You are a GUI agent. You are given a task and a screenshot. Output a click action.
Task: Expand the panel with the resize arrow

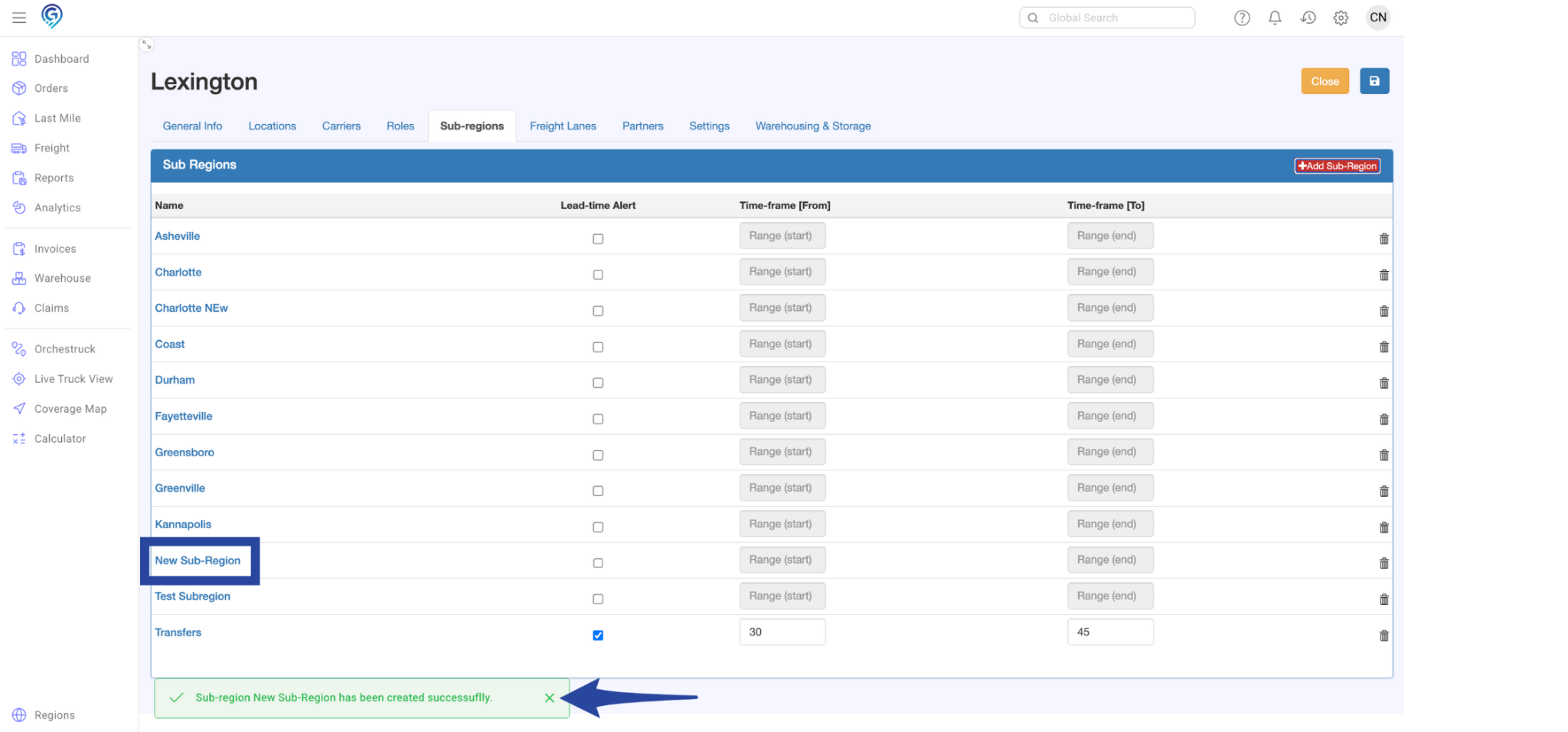coord(147,45)
